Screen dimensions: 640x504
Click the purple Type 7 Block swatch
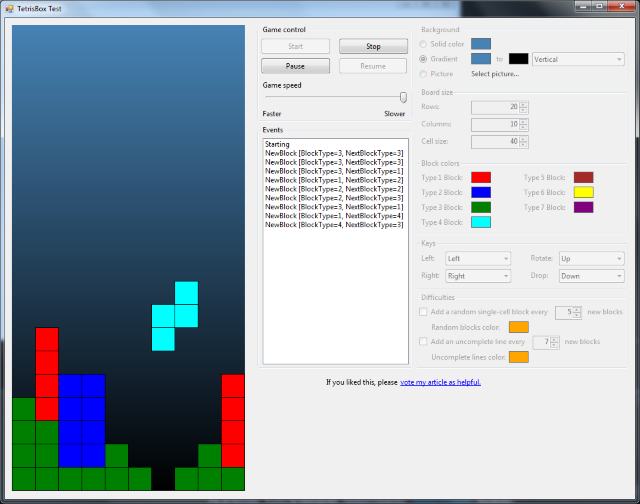(584, 207)
